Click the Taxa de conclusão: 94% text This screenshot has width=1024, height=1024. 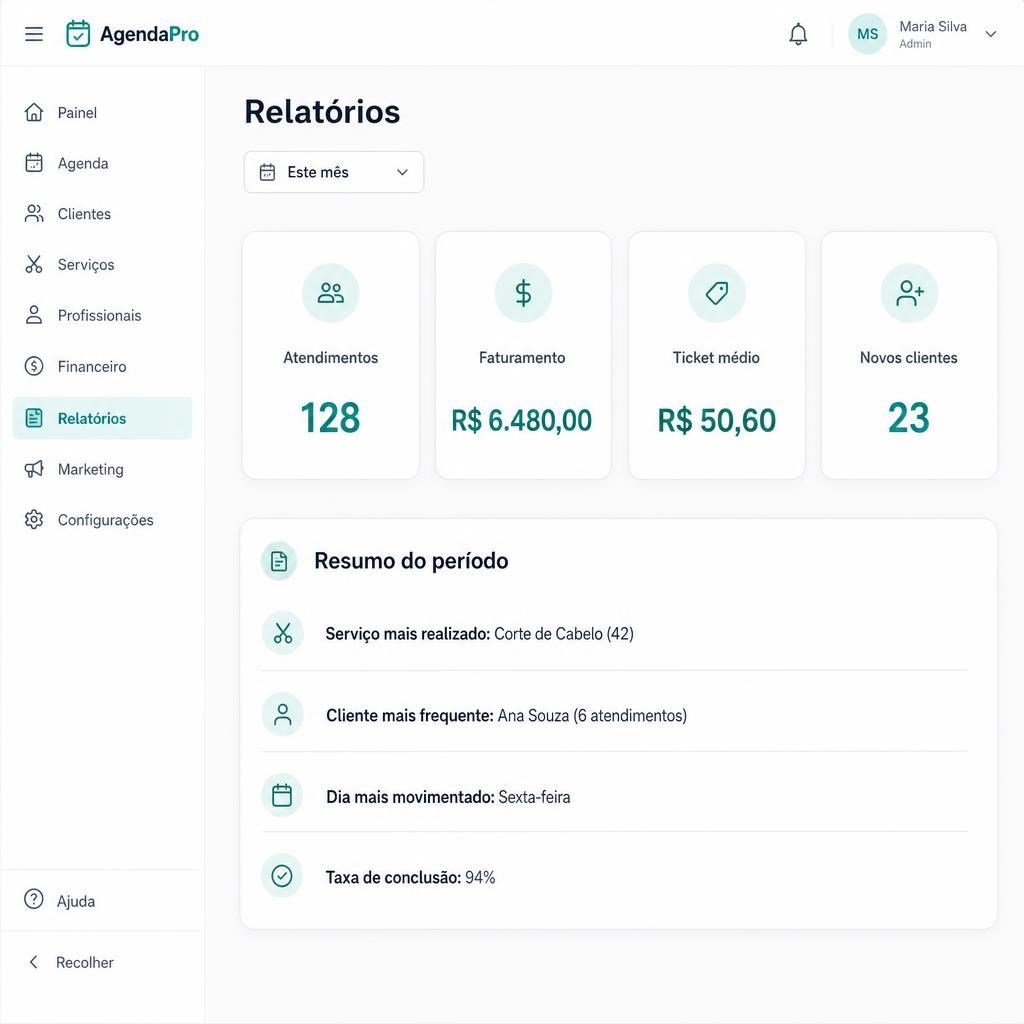(x=410, y=877)
